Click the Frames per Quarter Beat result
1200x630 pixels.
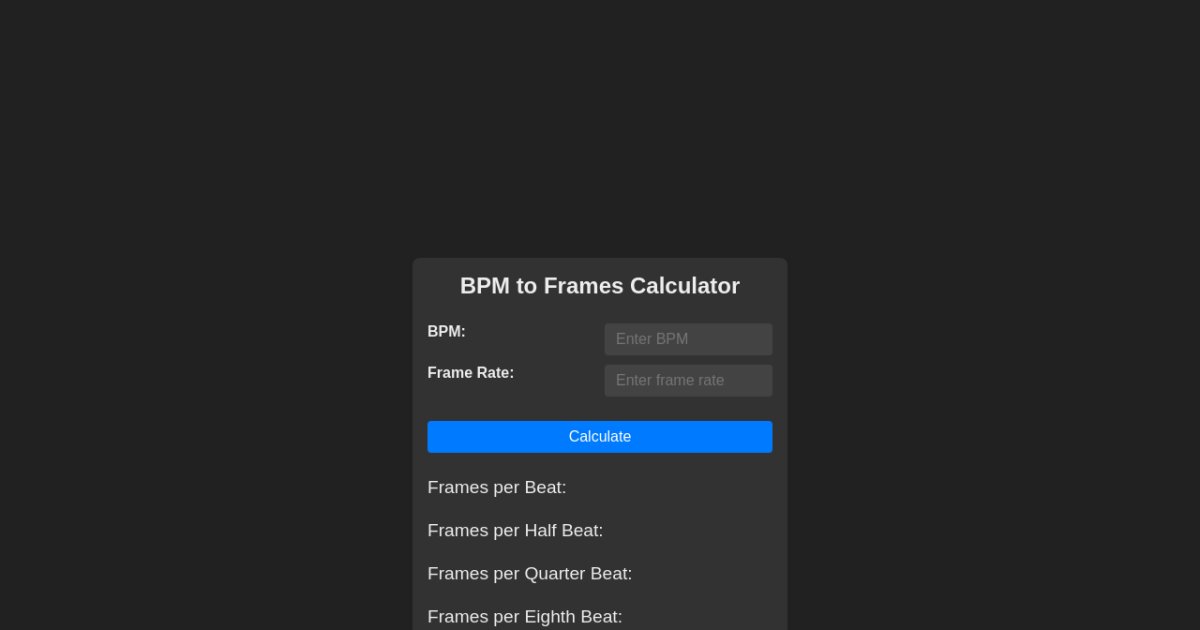click(530, 573)
